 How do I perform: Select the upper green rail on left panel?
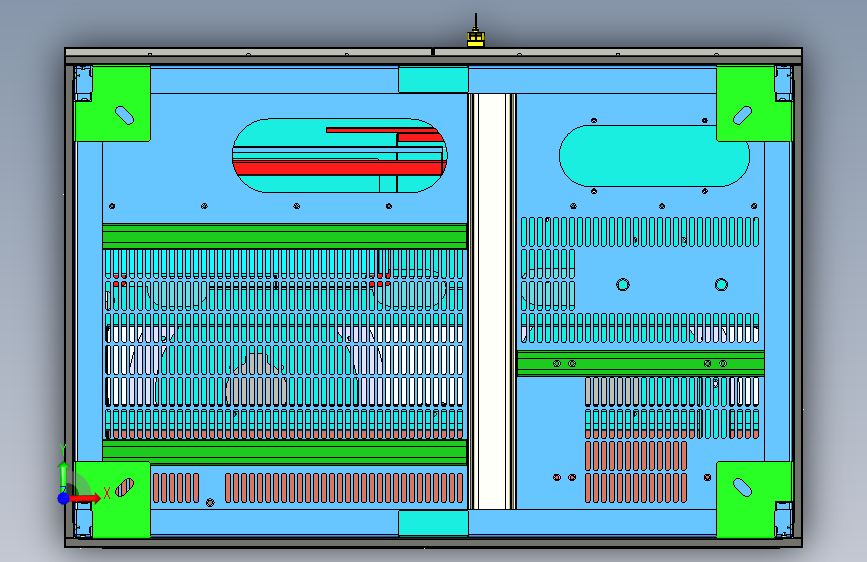click(284, 236)
